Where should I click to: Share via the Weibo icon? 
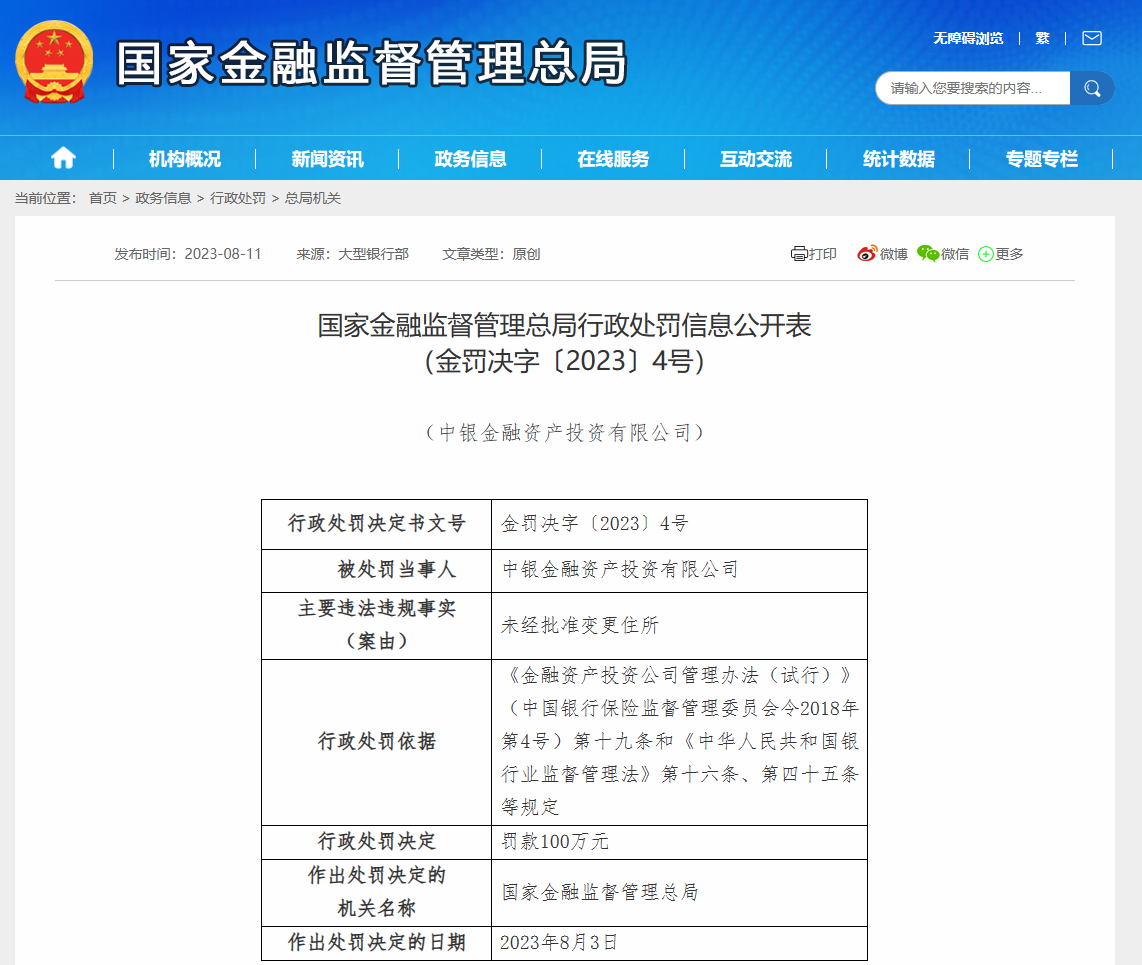pyautogui.click(x=867, y=253)
